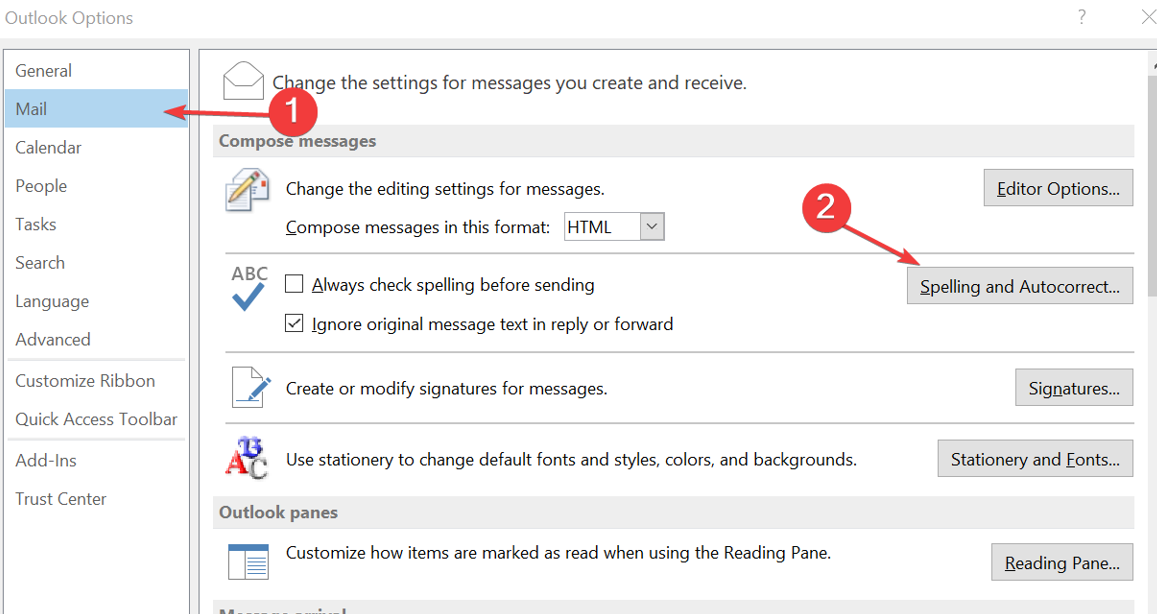
Task: Click the Compose messages section heading
Action: (297, 141)
